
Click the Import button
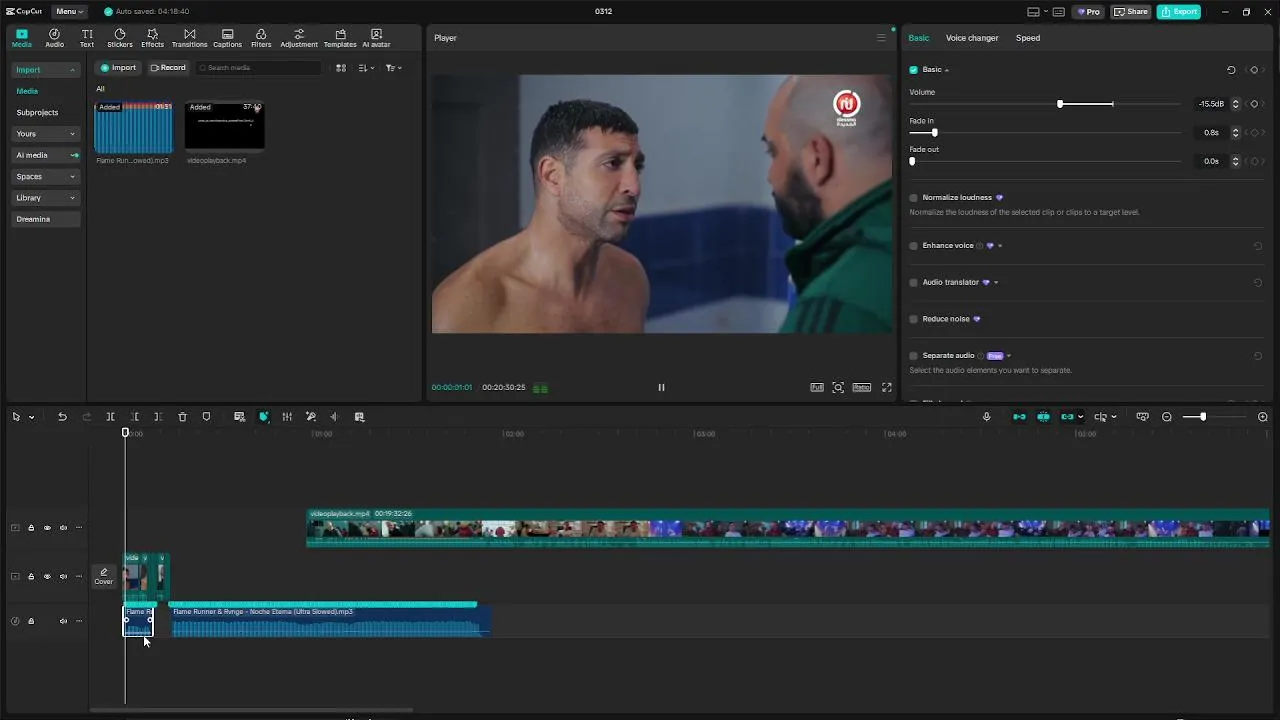tap(118, 68)
